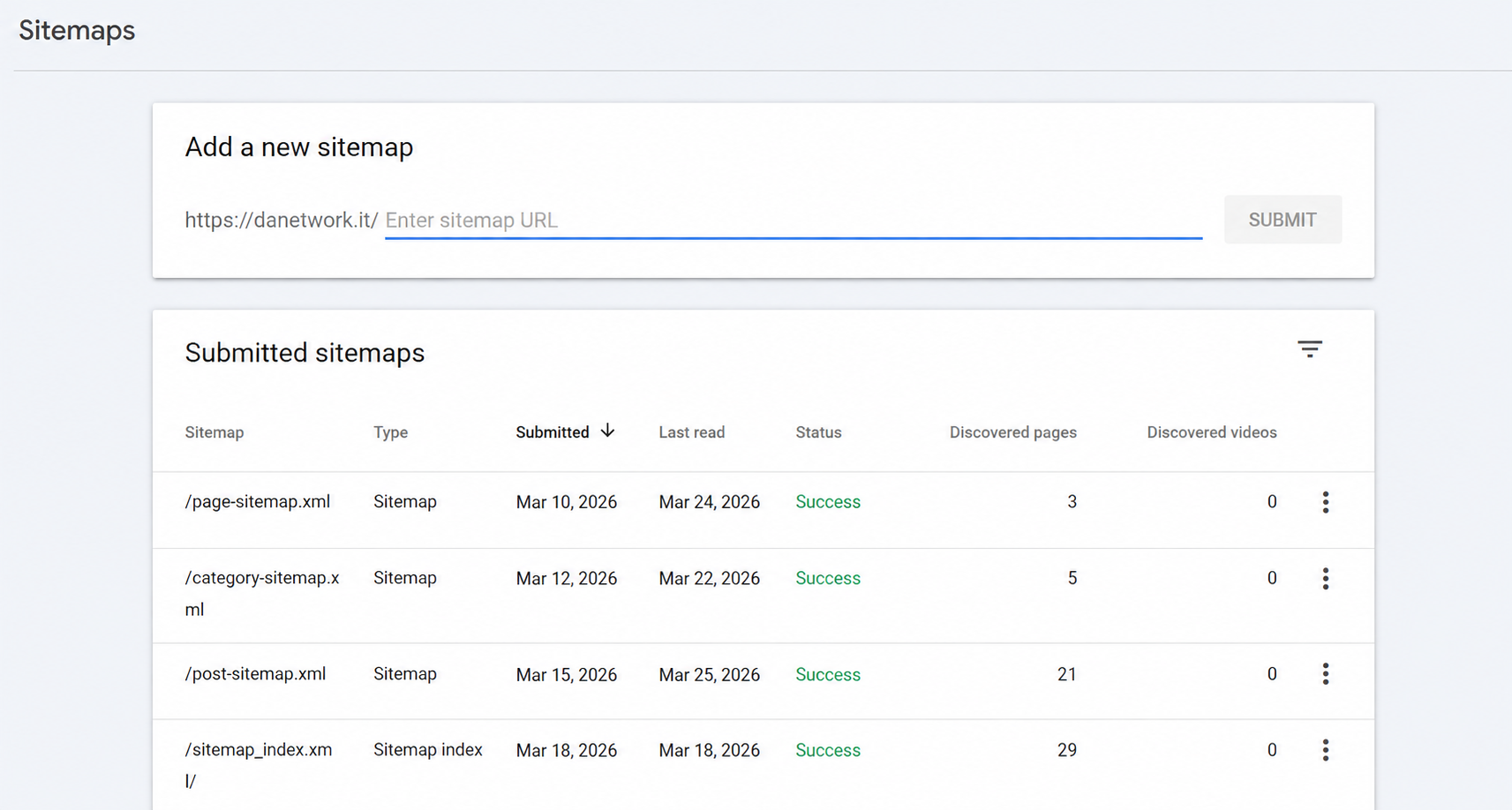Click the 21 discovered pages value
The image size is (1512, 810).
coord(1067,675)
